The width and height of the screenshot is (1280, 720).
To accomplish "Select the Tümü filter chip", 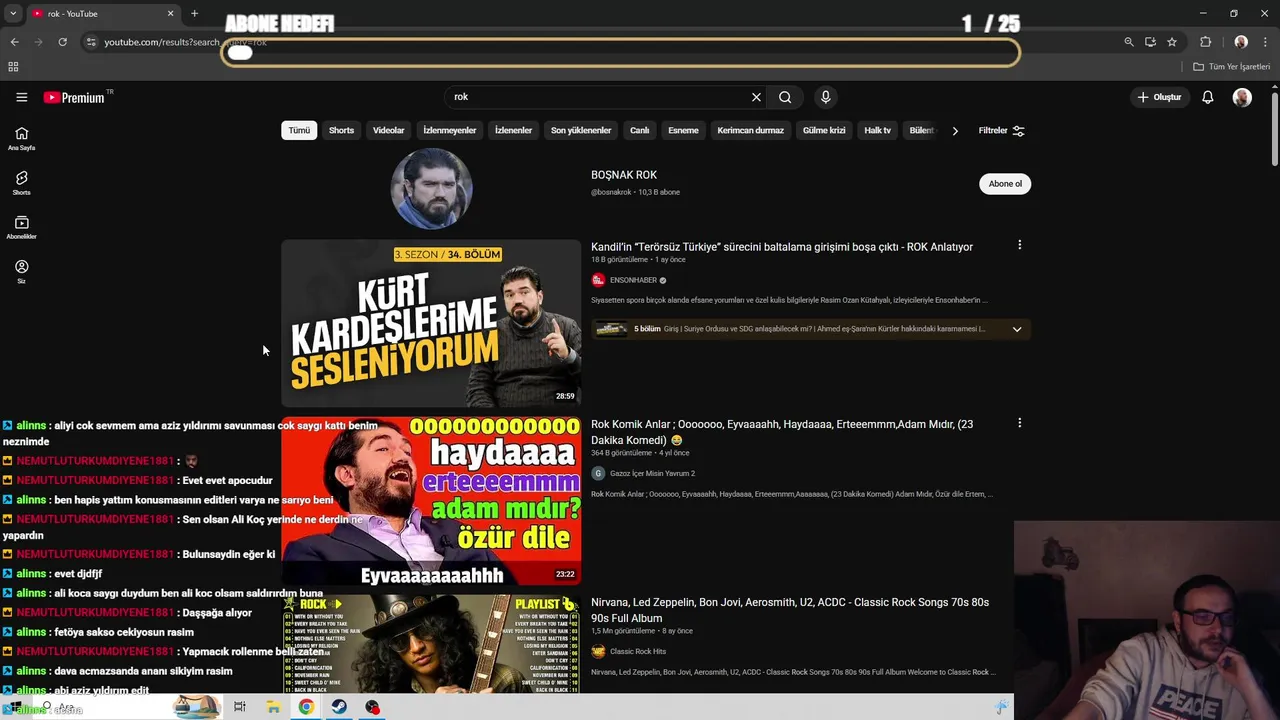I will click(x=299, y=130).
